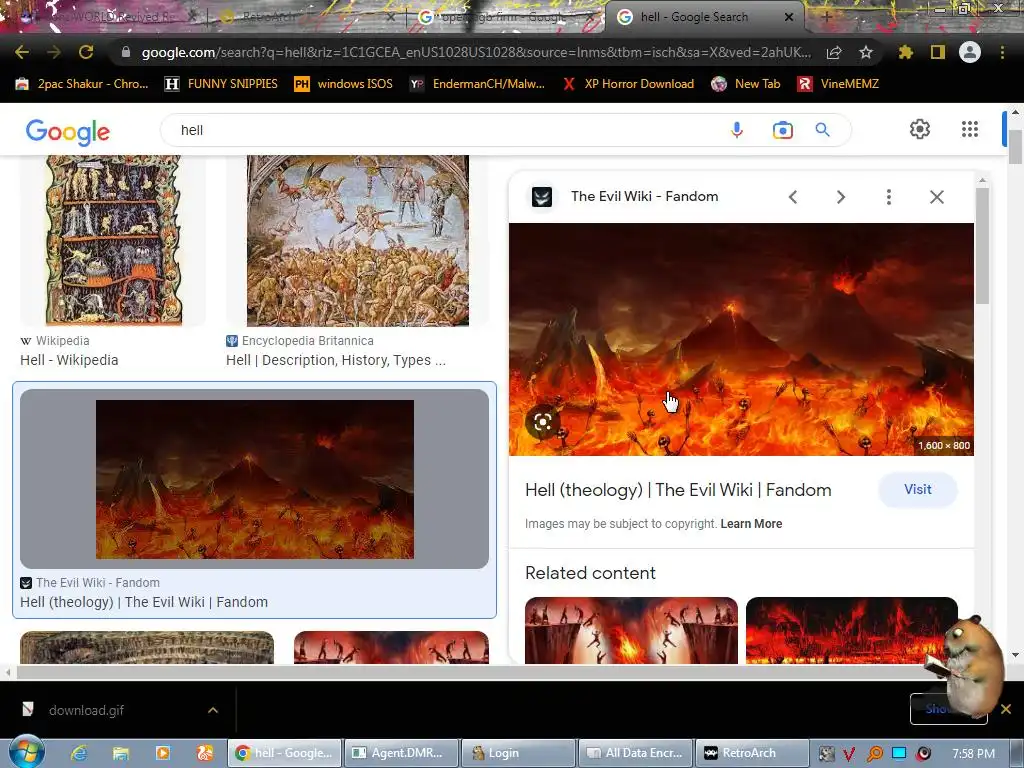Open the Extensions puzzle icon
The width and height of the screenshot is (1024, 768).
pos(906,52)
